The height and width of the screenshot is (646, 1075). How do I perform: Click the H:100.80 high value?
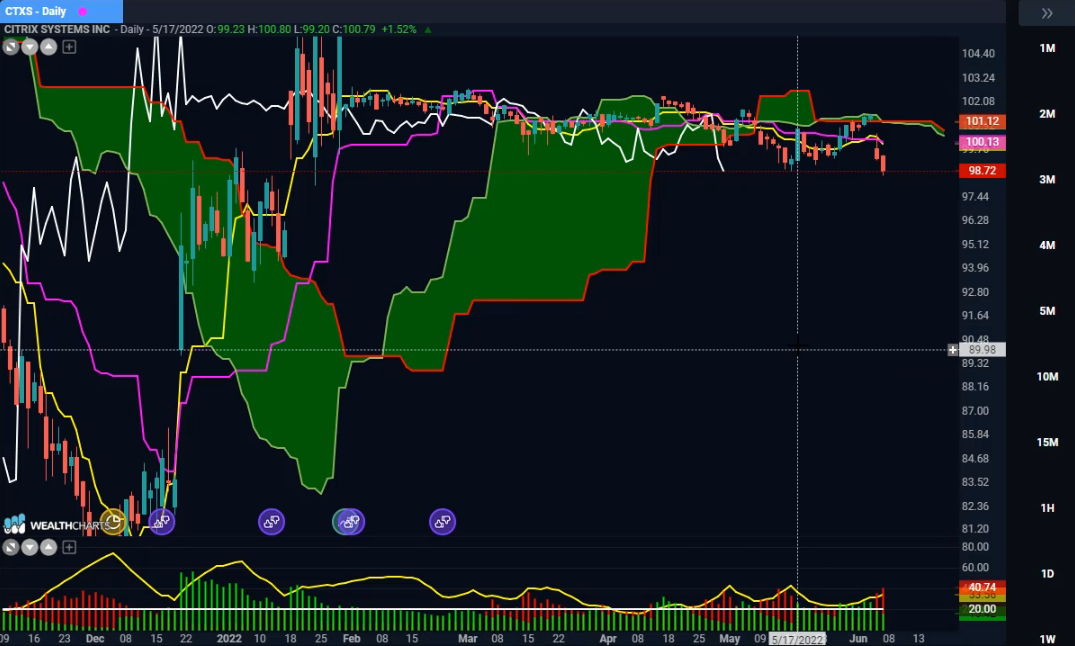tap(269, 29)
